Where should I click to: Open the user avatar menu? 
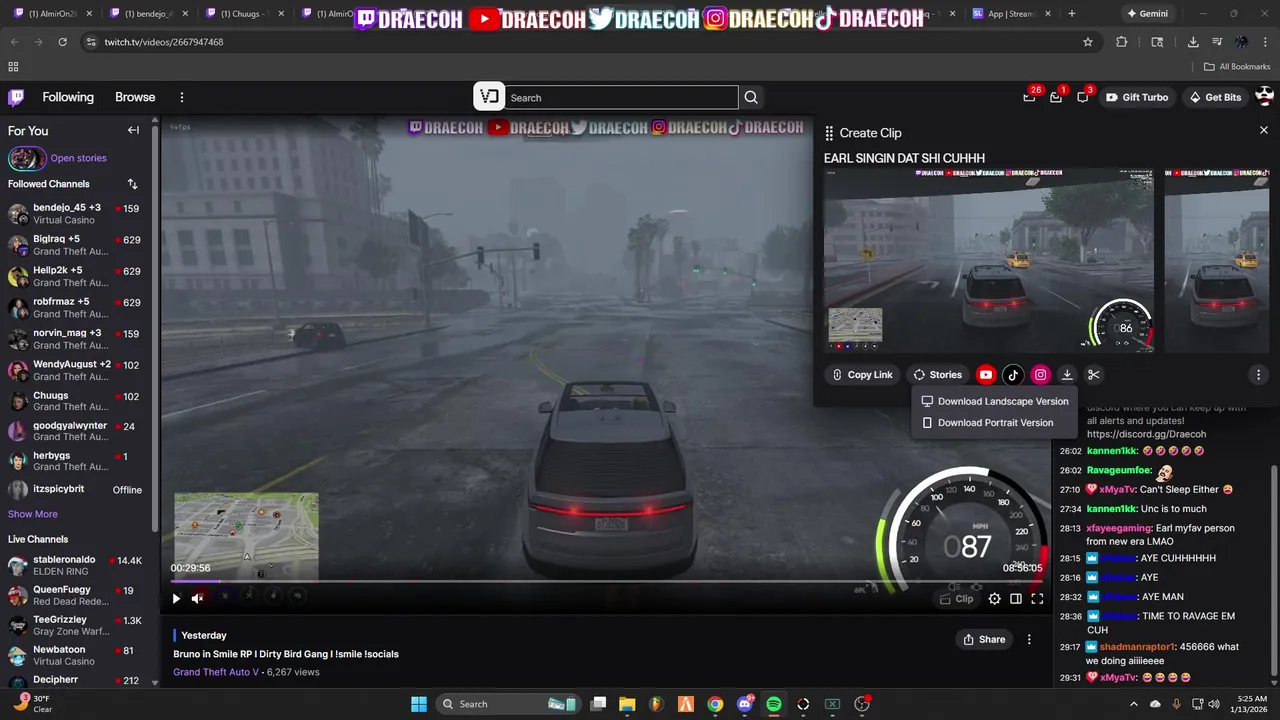pyautogui.click(x=1264, y=97)
